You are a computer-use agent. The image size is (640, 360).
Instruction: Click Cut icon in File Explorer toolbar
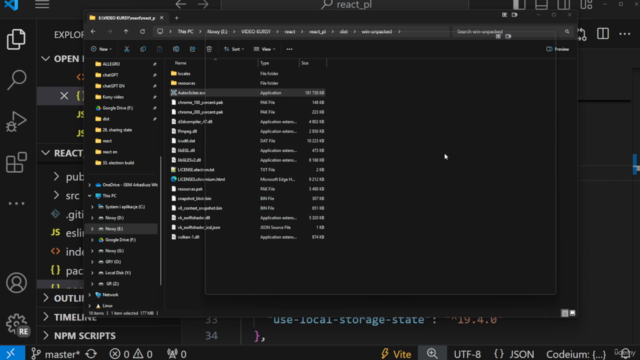click(127, 49)
